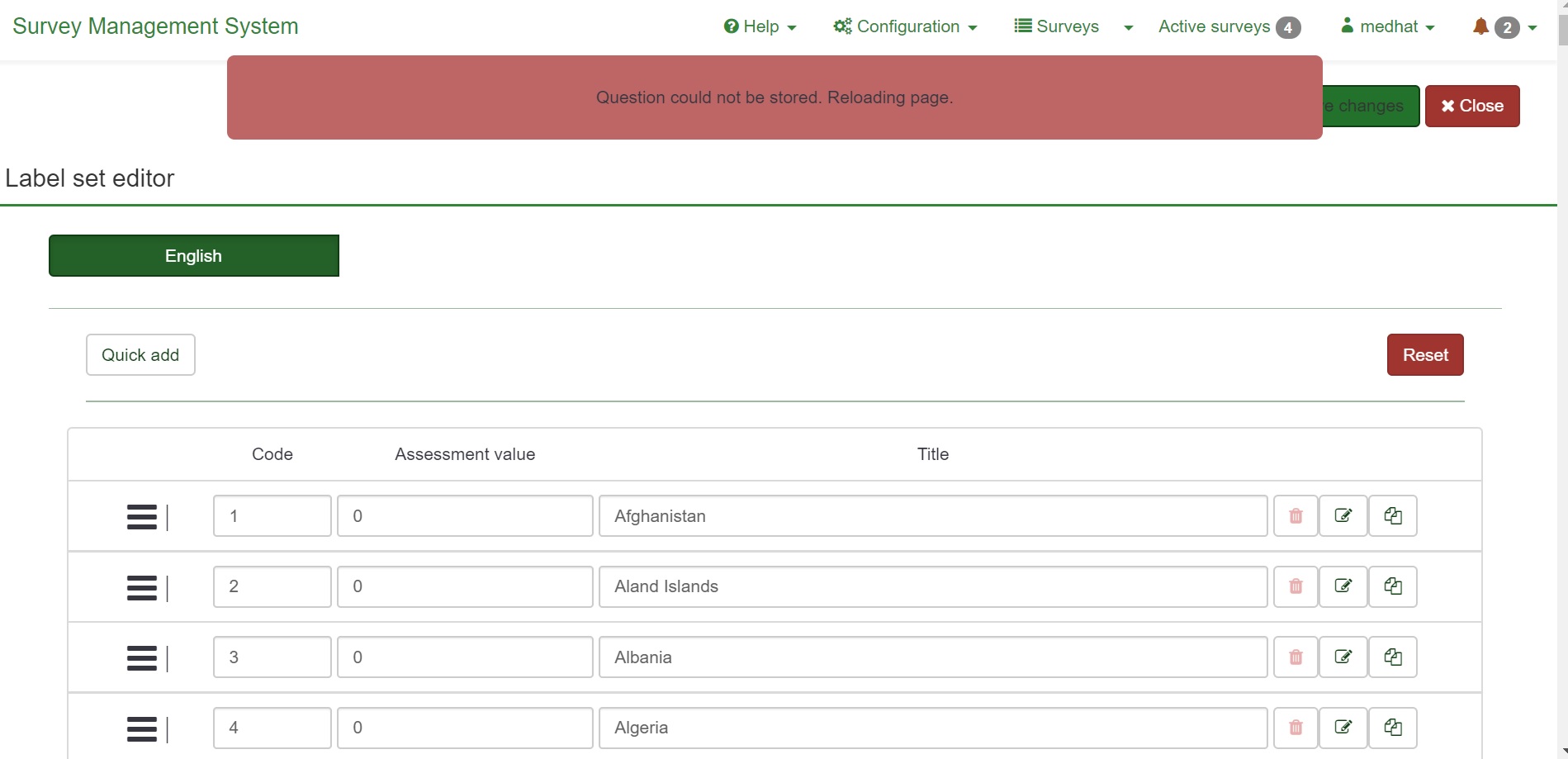
Task: Delete the Afghanistan label row
Action: tap(1296, 516)
